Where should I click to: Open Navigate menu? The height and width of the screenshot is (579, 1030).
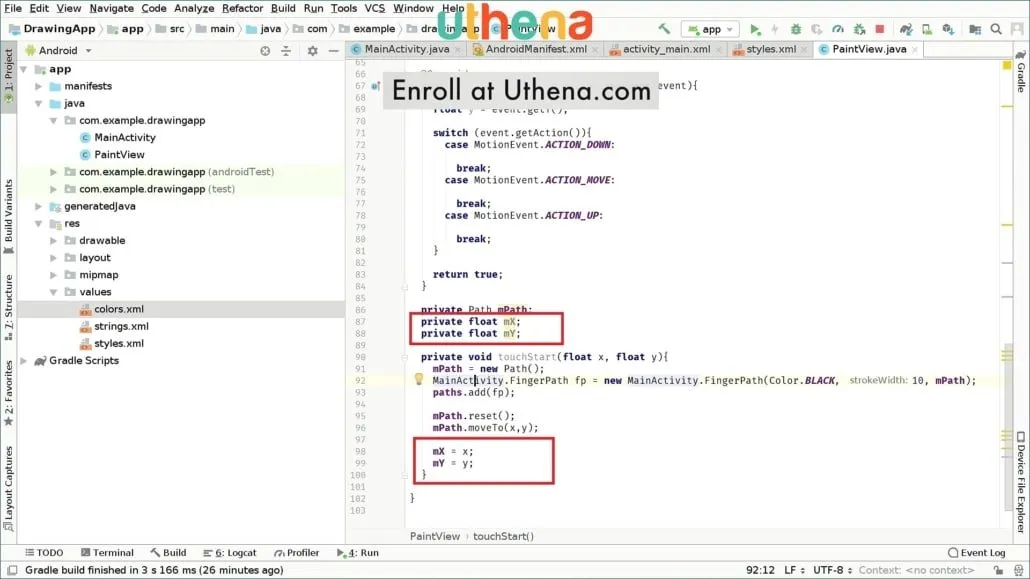click(x=111, y=9)
